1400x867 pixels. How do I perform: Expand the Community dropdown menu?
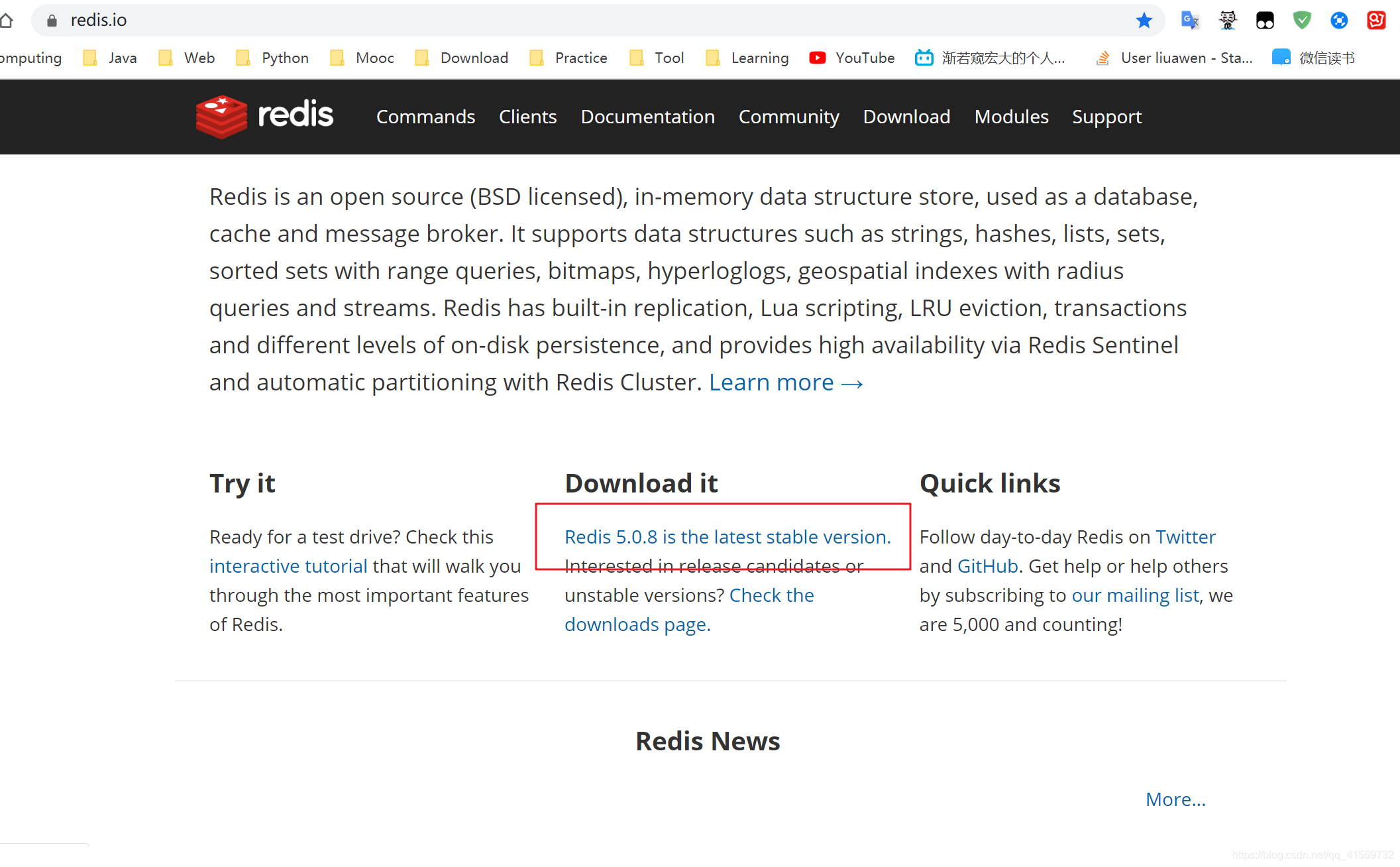[x=789, y=116]
